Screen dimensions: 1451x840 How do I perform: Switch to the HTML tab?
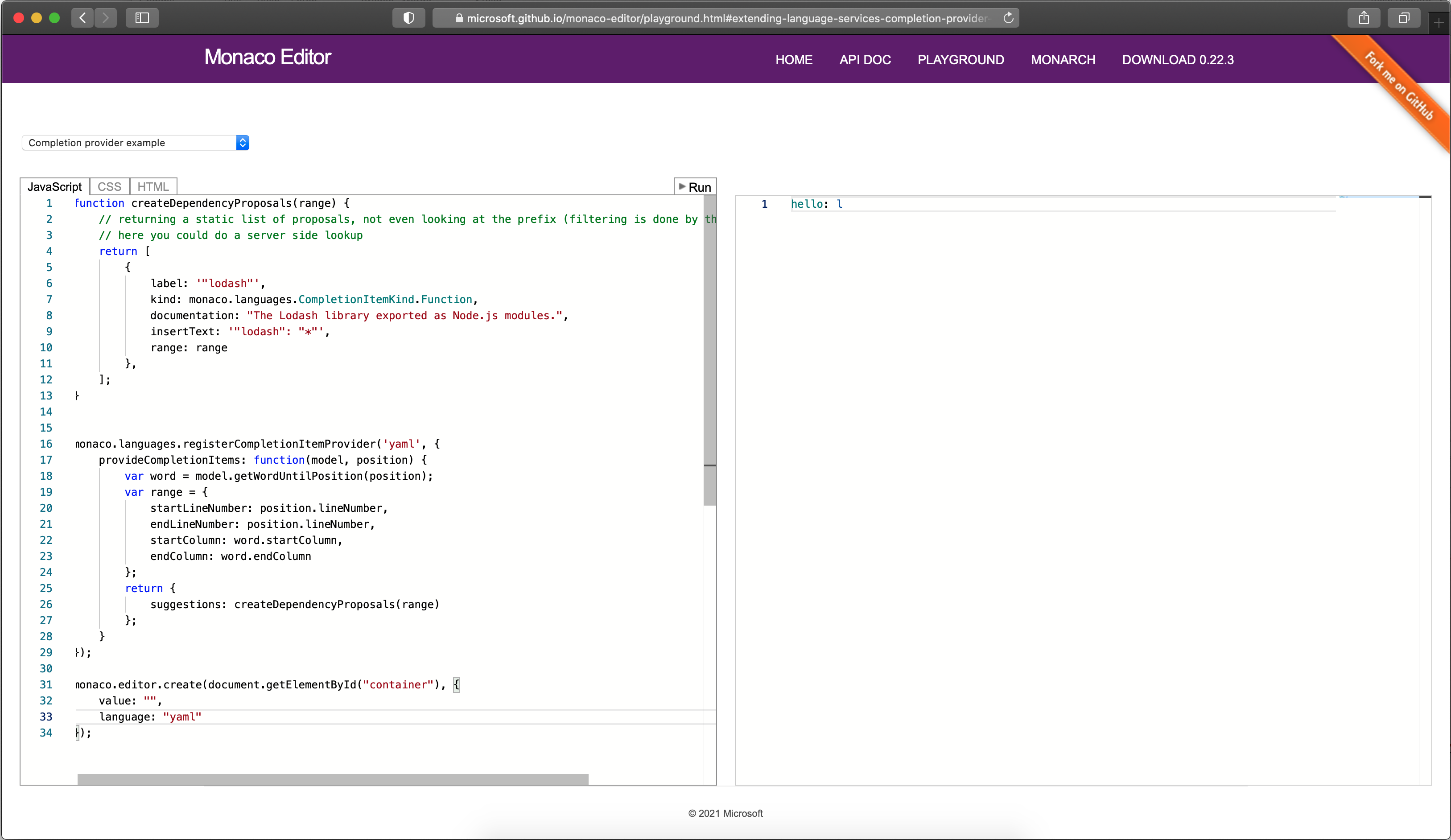click(153, 186)
